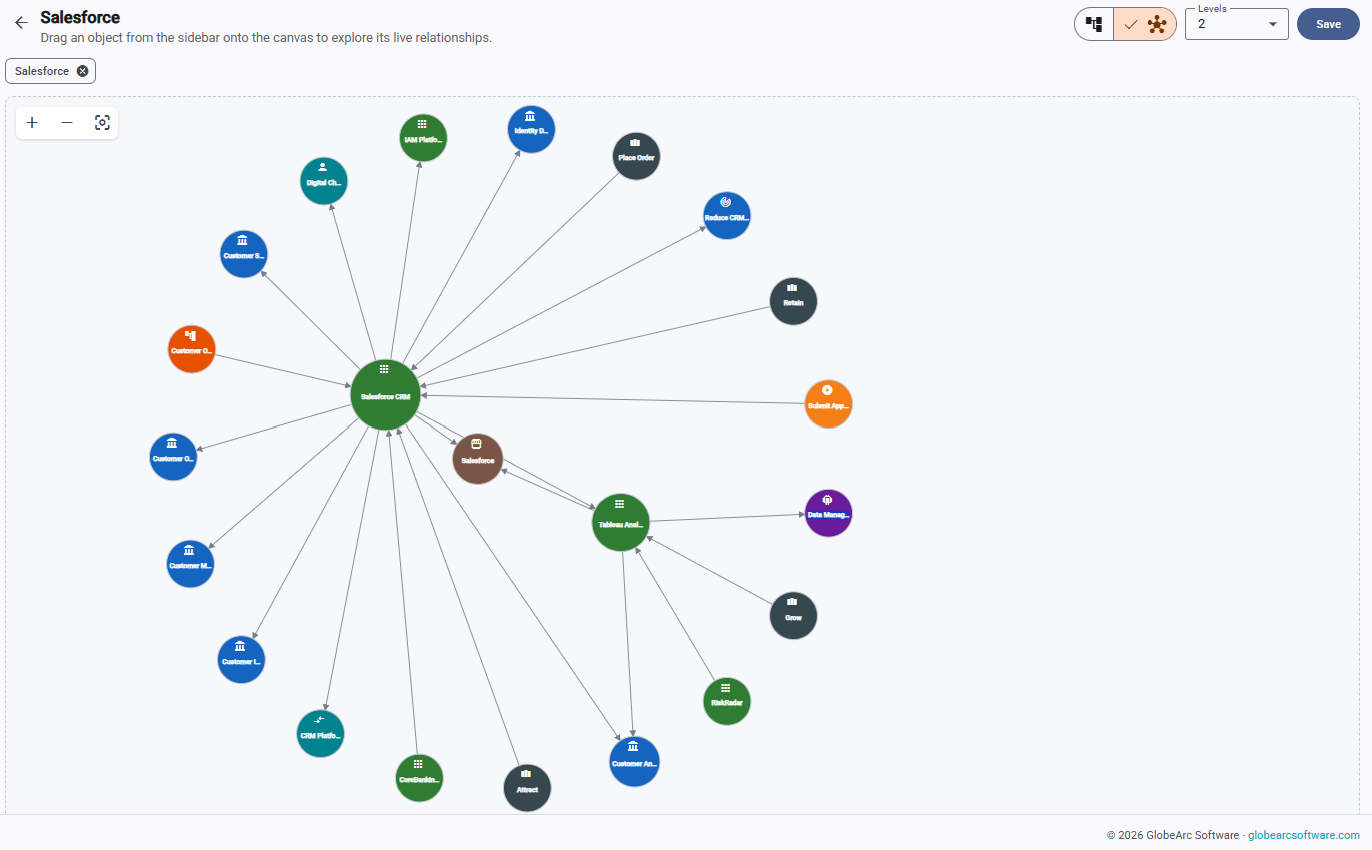Image resolution: width=1372 pixels, height=850 pixels.
Task: Click the Attract node
Action: (x=528, y=788)
